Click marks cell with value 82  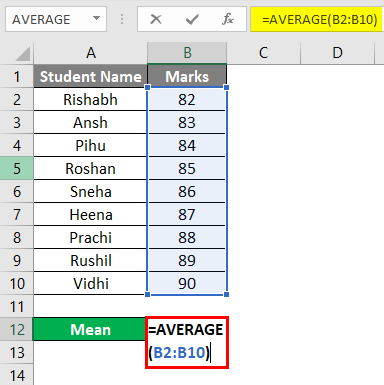tap(187, 99)
